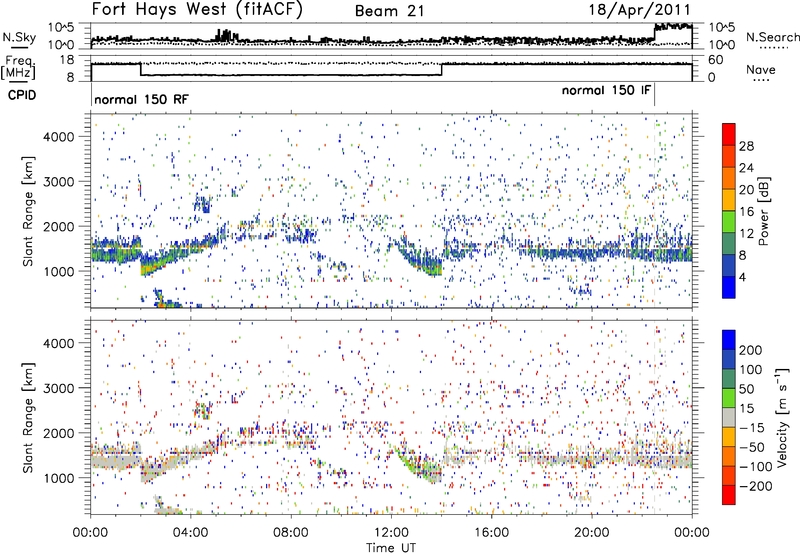Image resolution: width=800 pixels, height=554 pixels.
Task: Click the '-100' tick on Velocity colorbar
Action: pyautogui.click(x=756, y=466)
